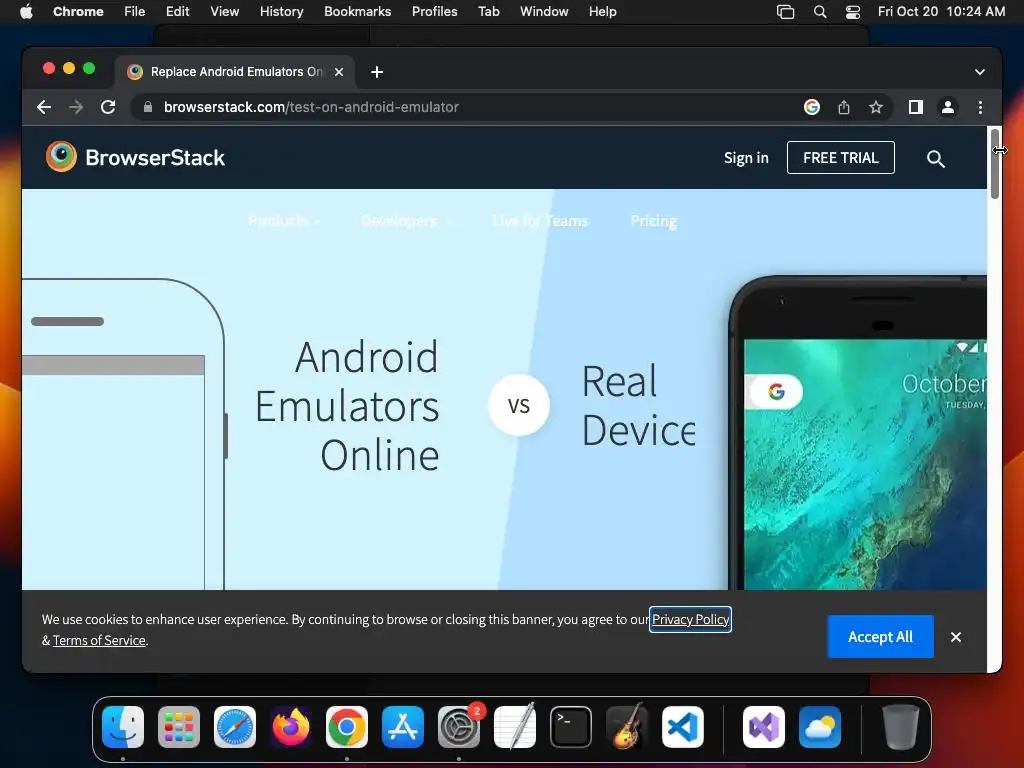Click the date and time in menu bar

click(941, 12)
